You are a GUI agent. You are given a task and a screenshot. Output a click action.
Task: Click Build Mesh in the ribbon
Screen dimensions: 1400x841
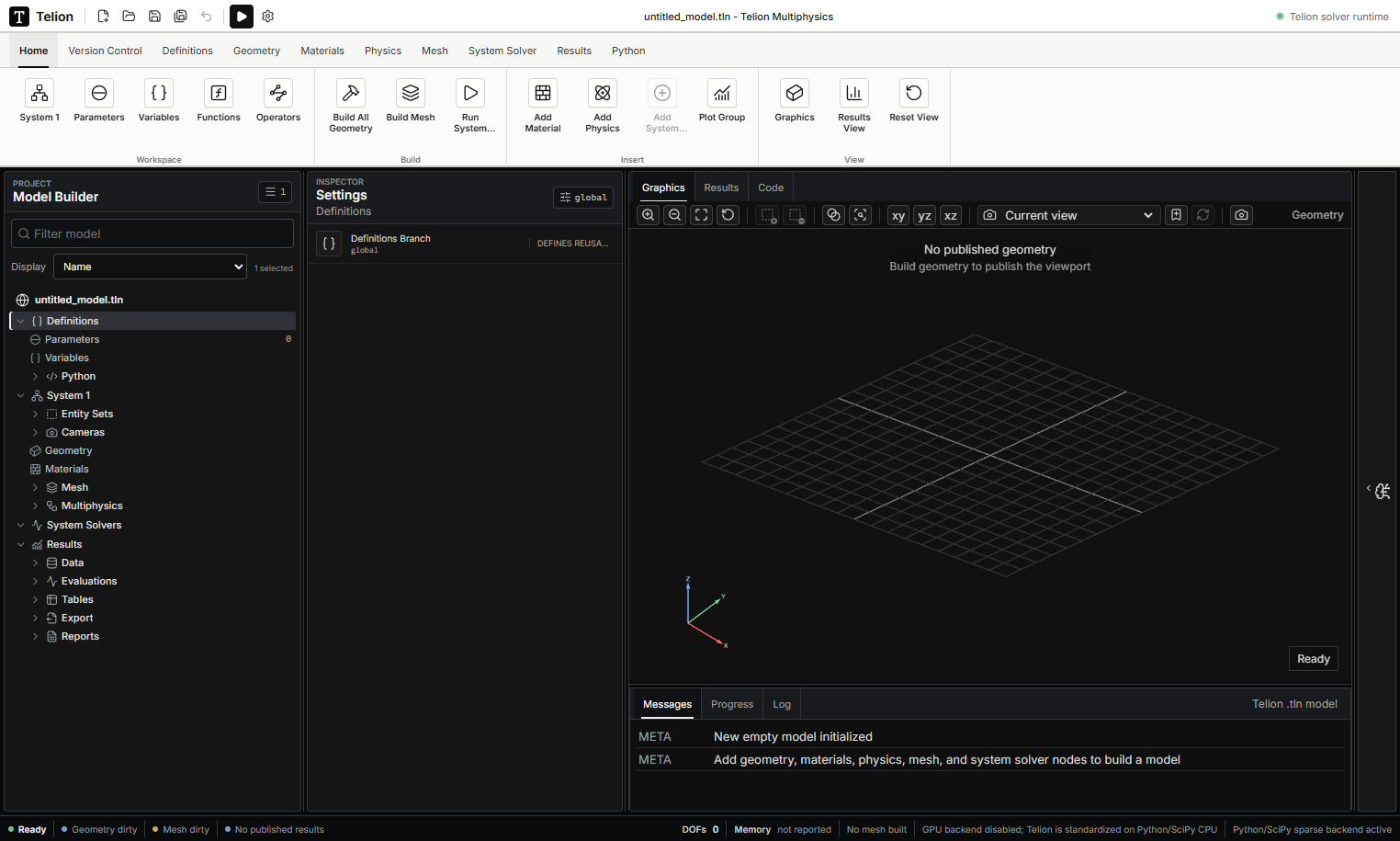click(411, 101)
